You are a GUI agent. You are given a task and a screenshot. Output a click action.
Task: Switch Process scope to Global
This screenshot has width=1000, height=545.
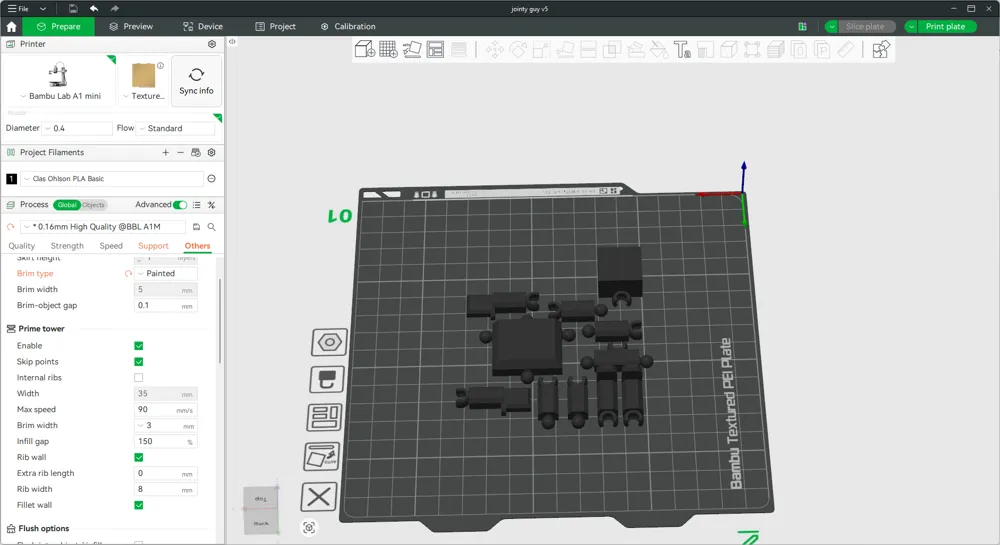click(x=67, y=205)
